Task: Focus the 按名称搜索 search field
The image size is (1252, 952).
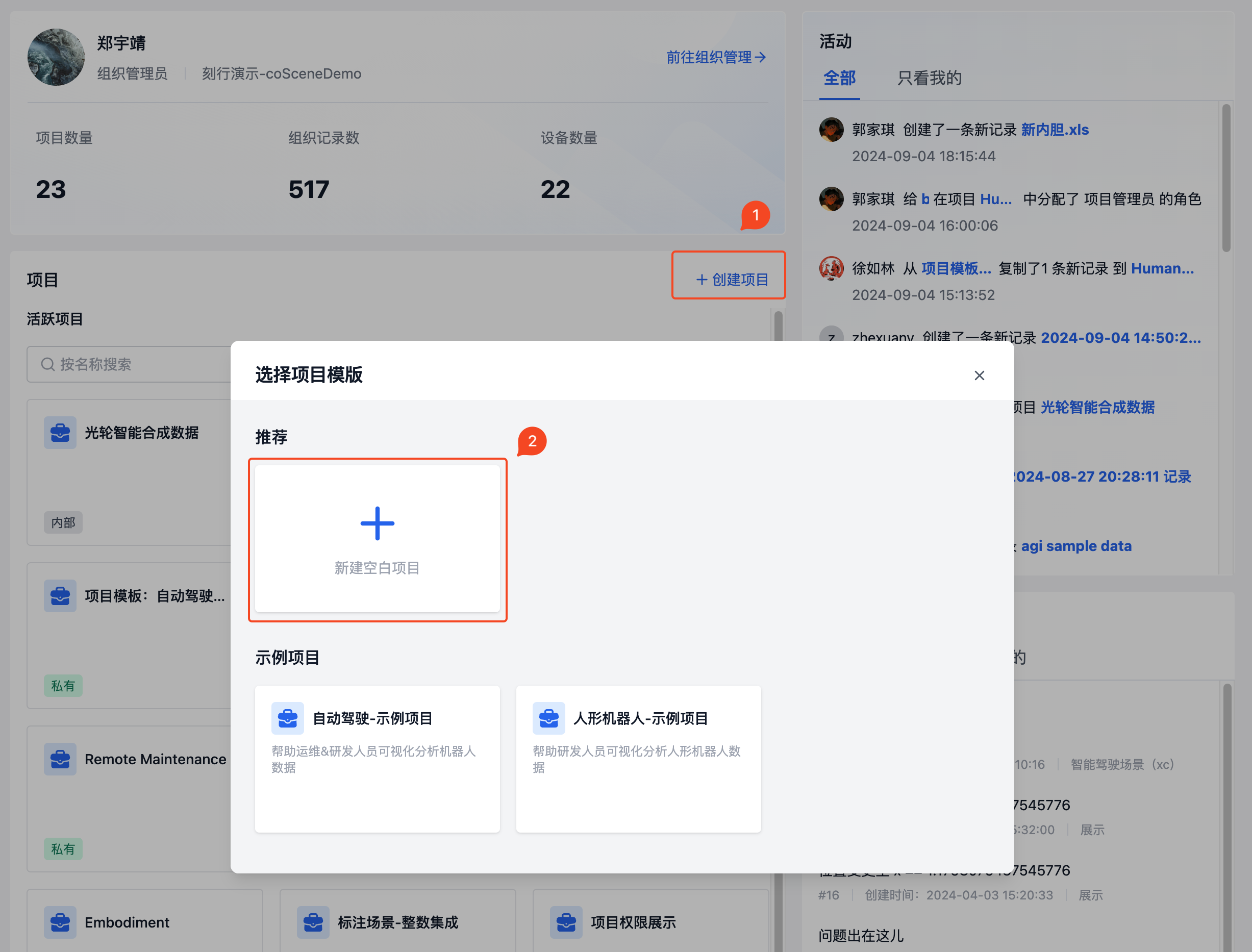Action: [129, 364]
